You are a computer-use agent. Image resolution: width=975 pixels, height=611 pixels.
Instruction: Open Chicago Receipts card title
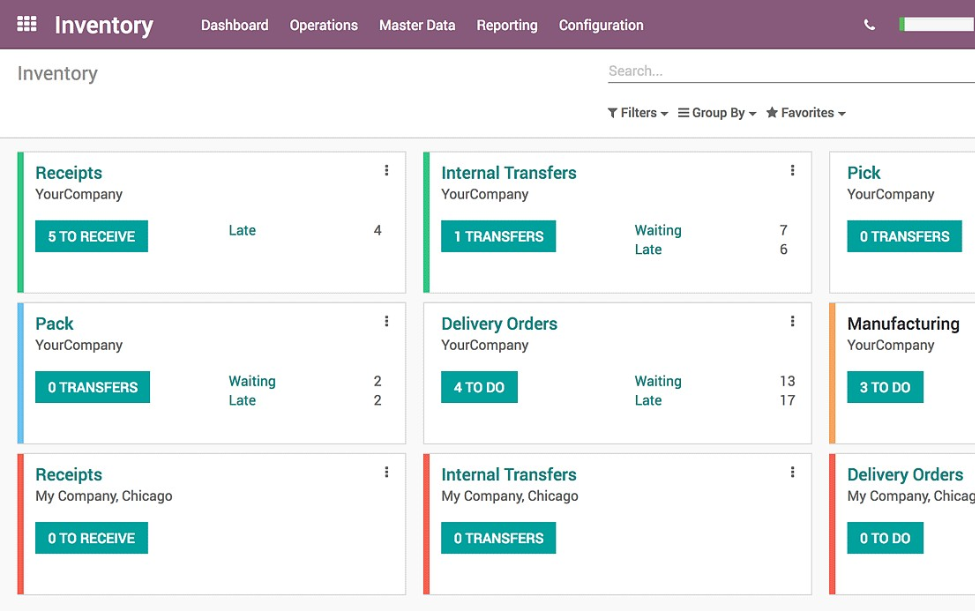tap(68, 475)
